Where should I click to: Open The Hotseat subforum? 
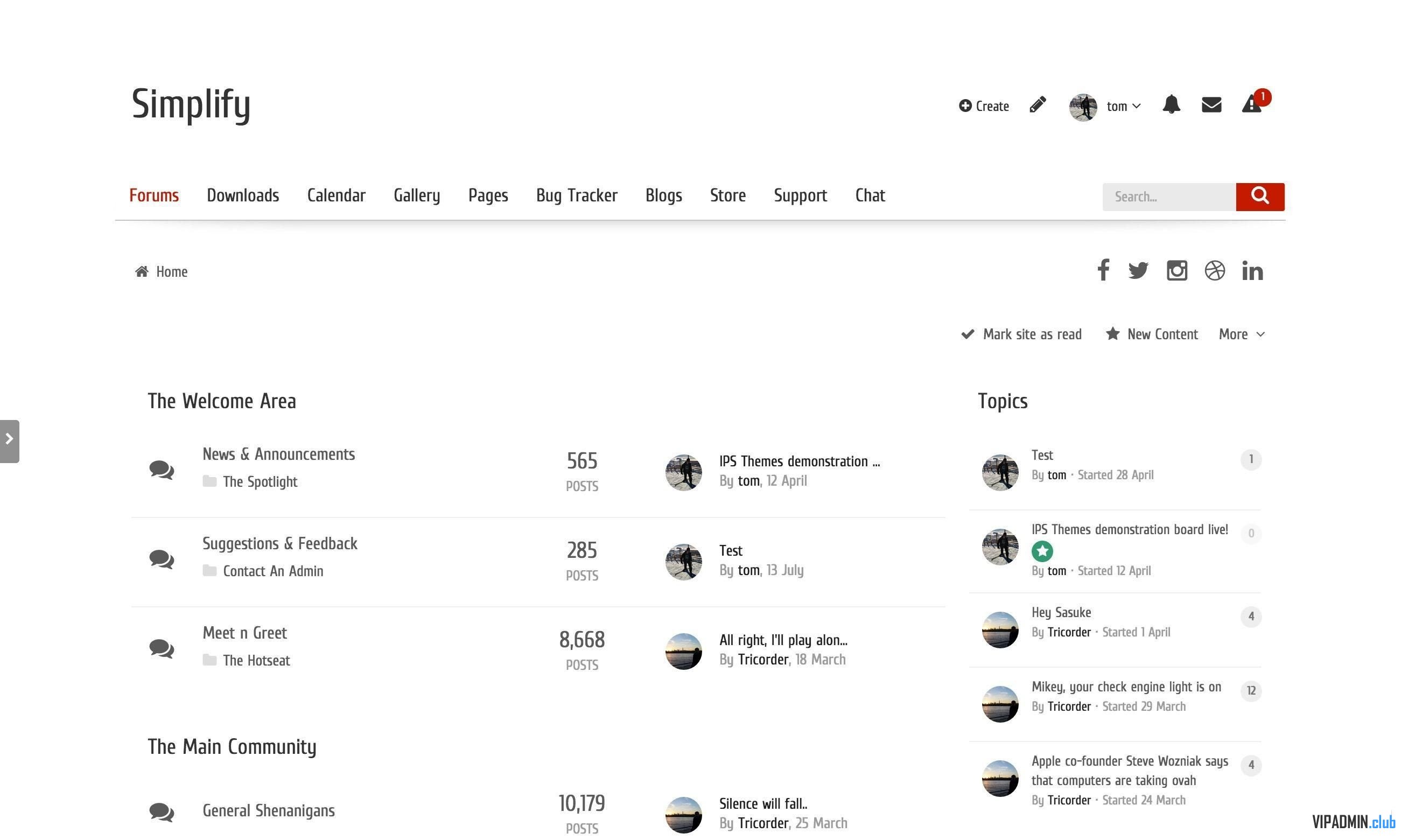(256, 660)
